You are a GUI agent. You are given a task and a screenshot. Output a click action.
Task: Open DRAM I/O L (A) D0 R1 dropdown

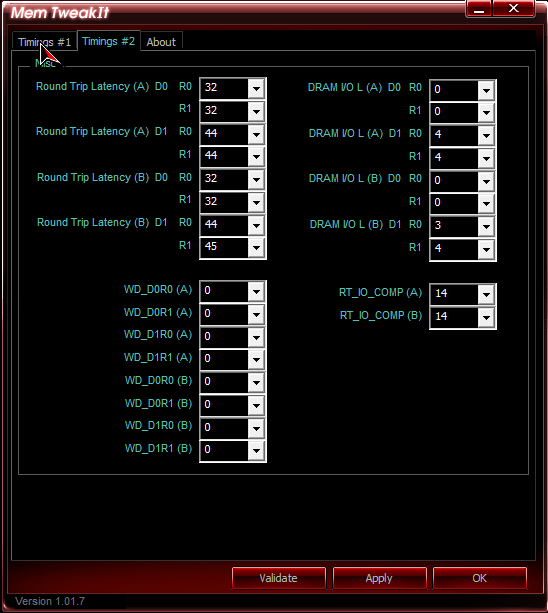[486, 113]
